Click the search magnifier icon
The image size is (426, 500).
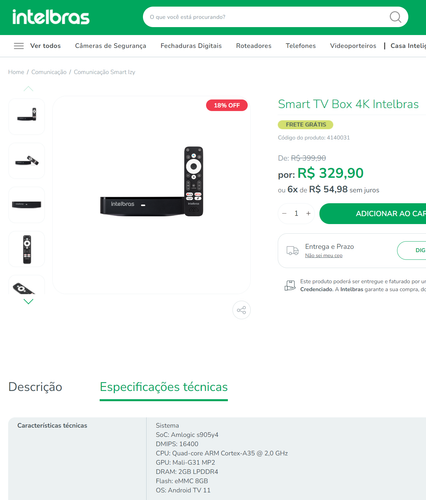[395, 17]
